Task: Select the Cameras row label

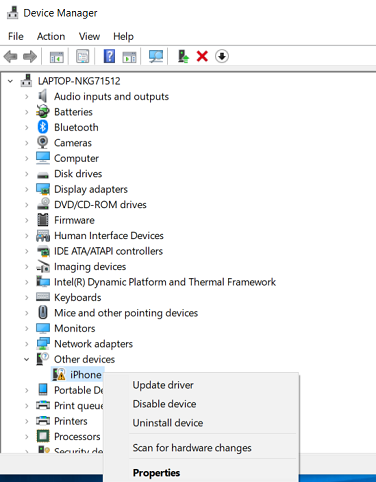Action: tap(73, 143)
